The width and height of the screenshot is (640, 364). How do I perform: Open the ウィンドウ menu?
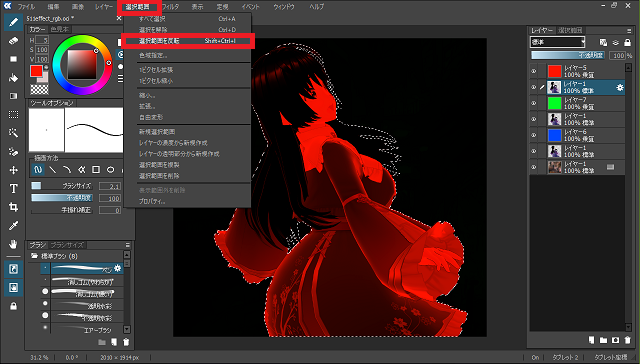(x=284, y=7)
